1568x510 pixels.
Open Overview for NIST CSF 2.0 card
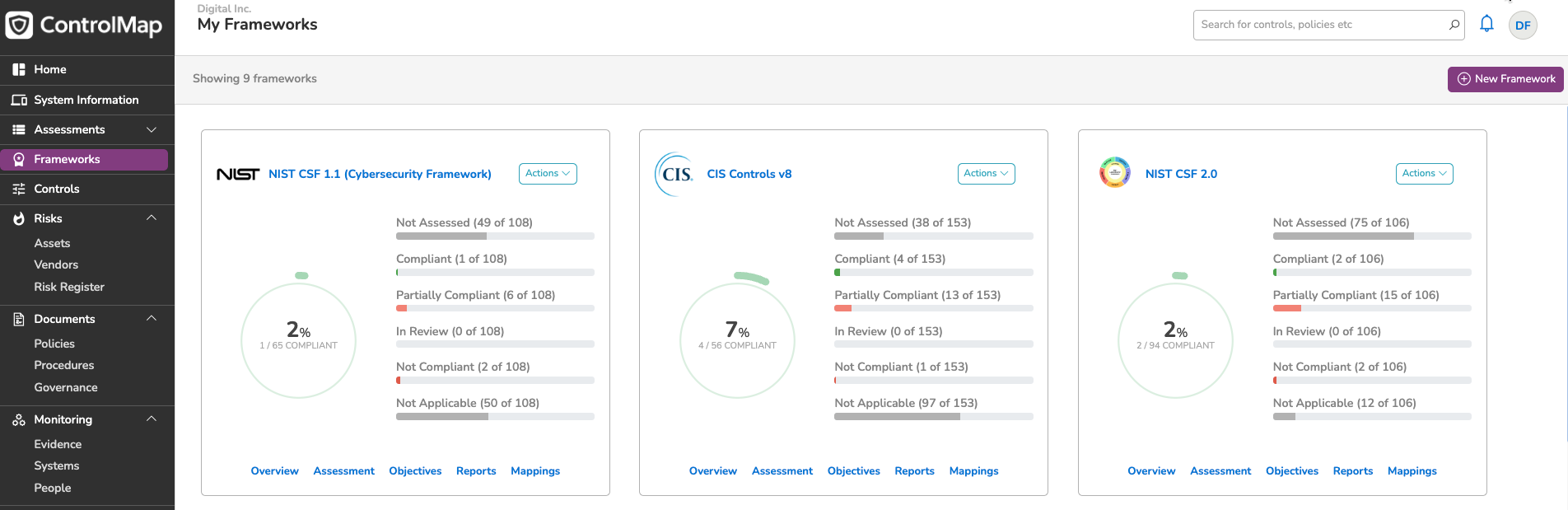point(1151,471)
